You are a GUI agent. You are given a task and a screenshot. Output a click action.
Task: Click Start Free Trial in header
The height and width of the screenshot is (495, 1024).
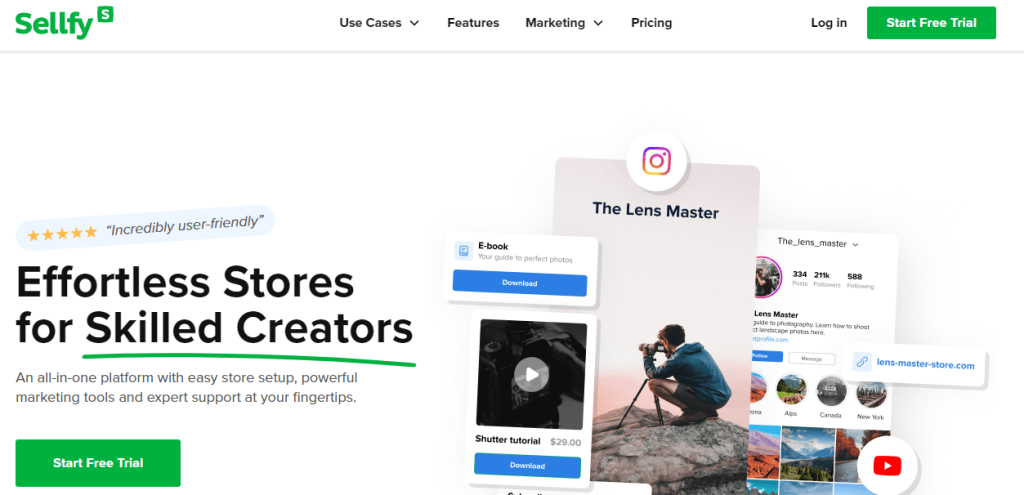(x=931, y=23)
